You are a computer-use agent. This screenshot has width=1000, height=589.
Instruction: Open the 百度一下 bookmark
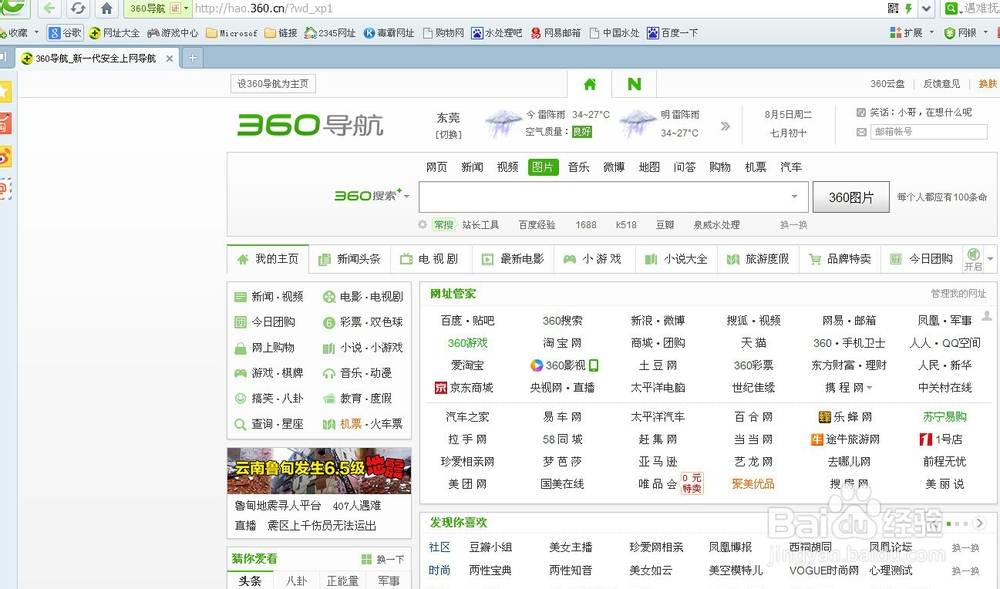(x=672, y=33)
